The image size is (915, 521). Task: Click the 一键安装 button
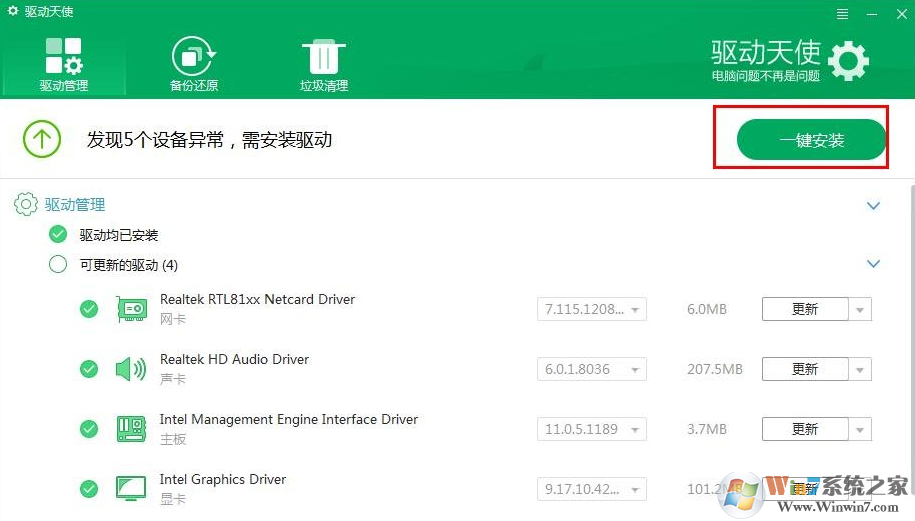pos(812,139)
